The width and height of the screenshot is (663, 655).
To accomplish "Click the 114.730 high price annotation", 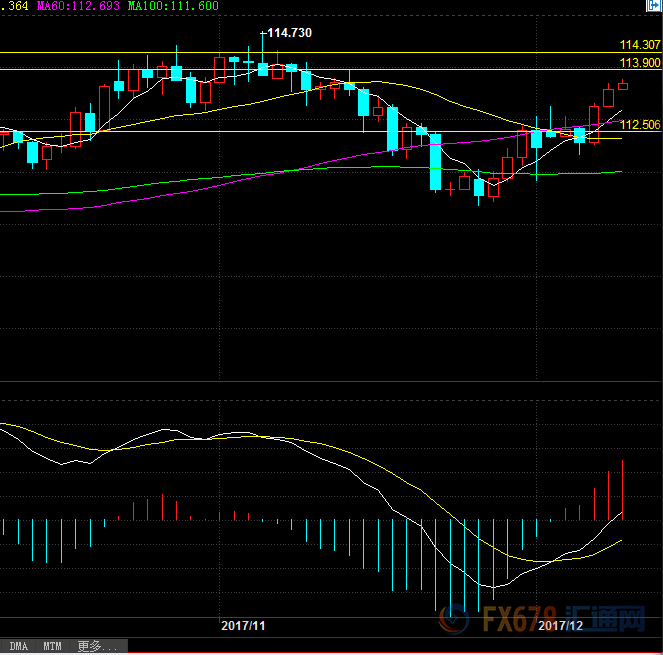I will [290, 33].
